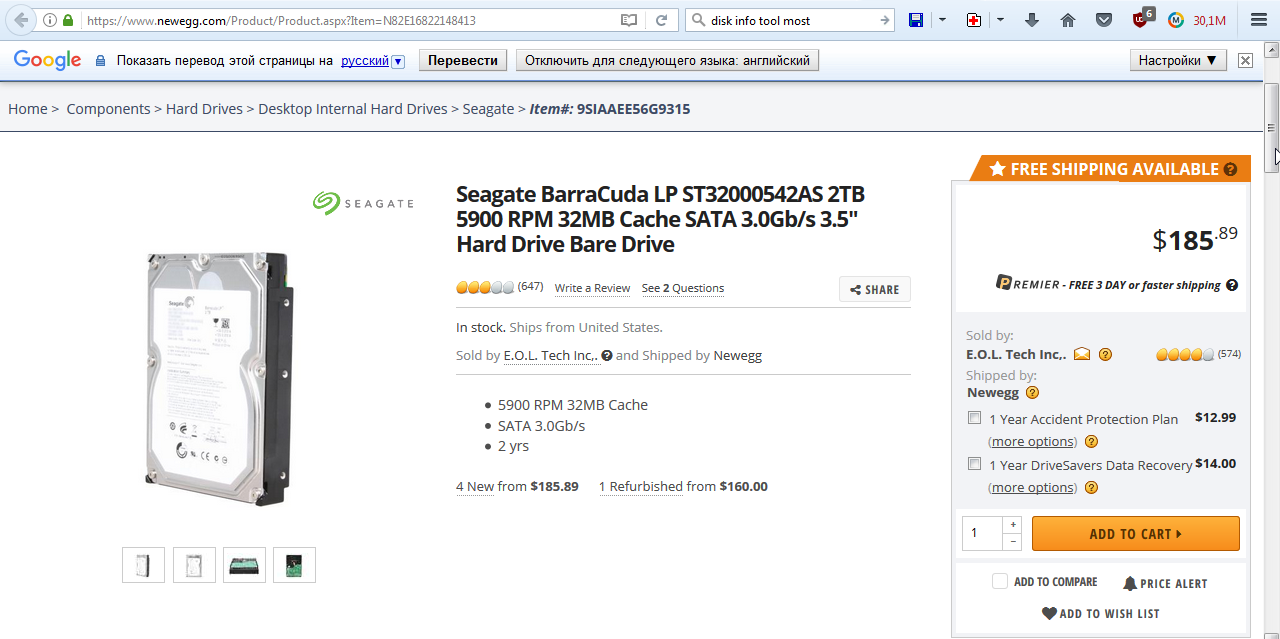Select the third product thumbnail showing drive side
Viewport: 1280px width, 639px height.
pos(244,565)
